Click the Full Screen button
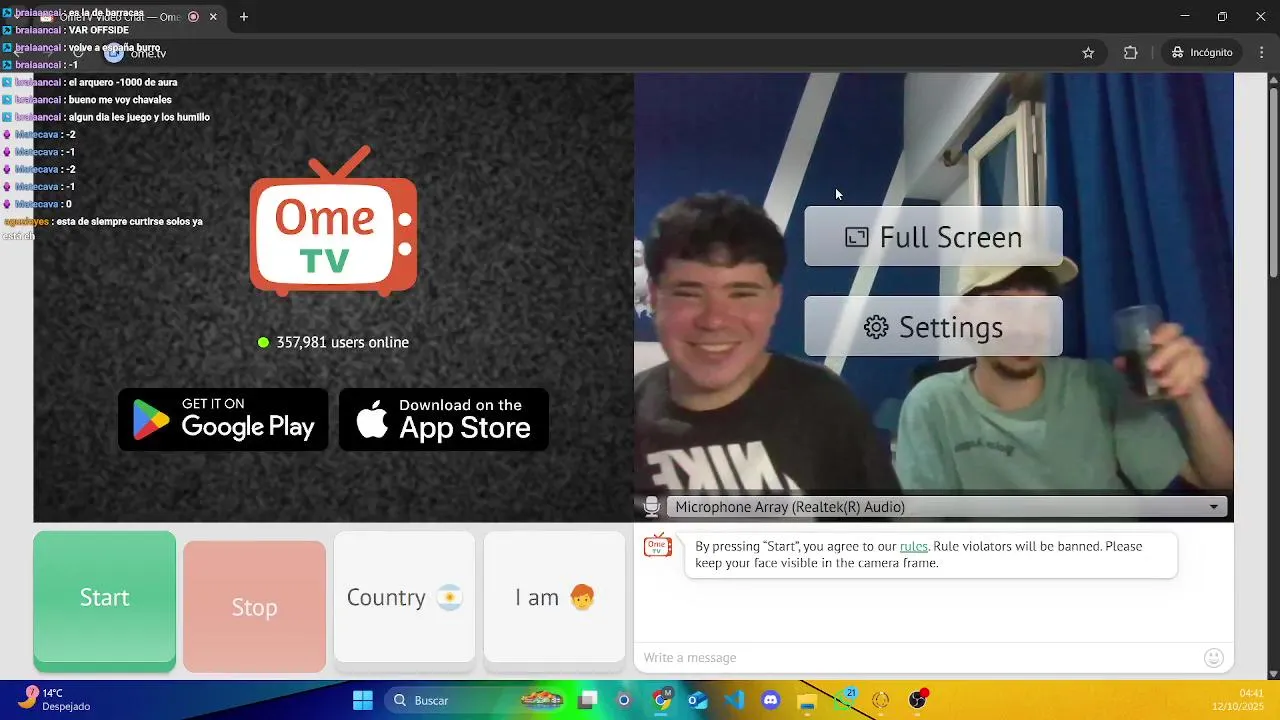Viewport: 1280px width, 720px height. (933, 237)
